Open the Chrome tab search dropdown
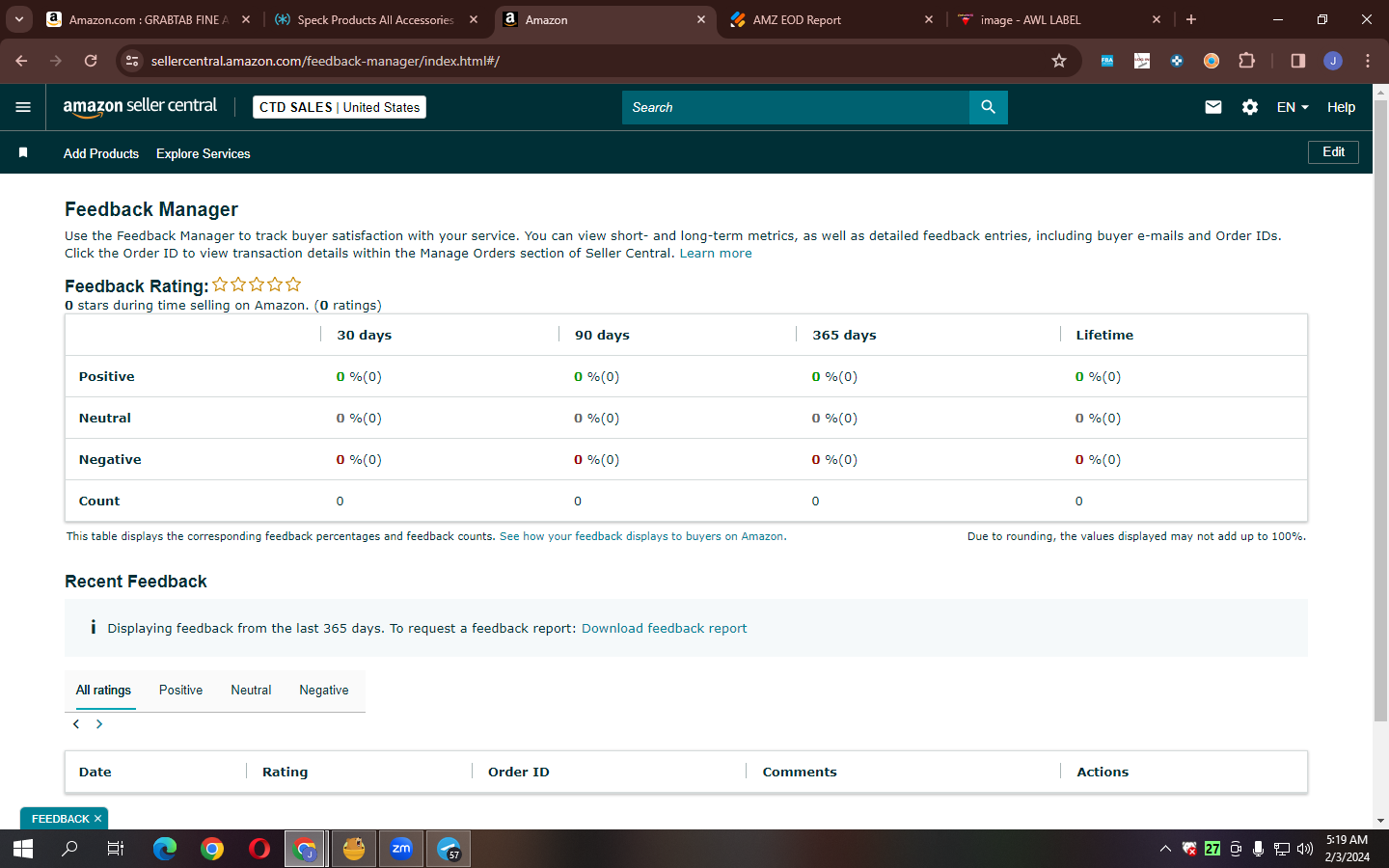Viewport: 1389px width, 868px height. click(x=19, y=19)
